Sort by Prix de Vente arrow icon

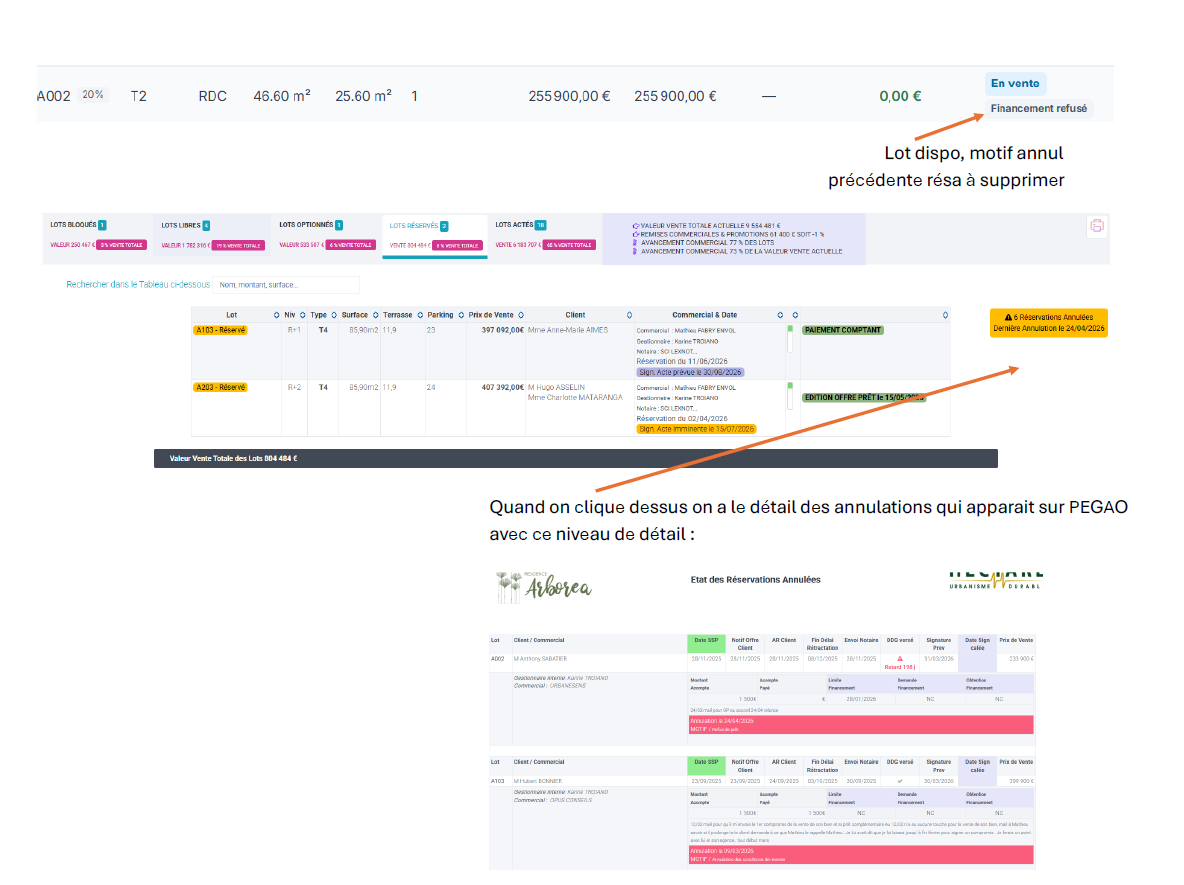pos(521,315)
